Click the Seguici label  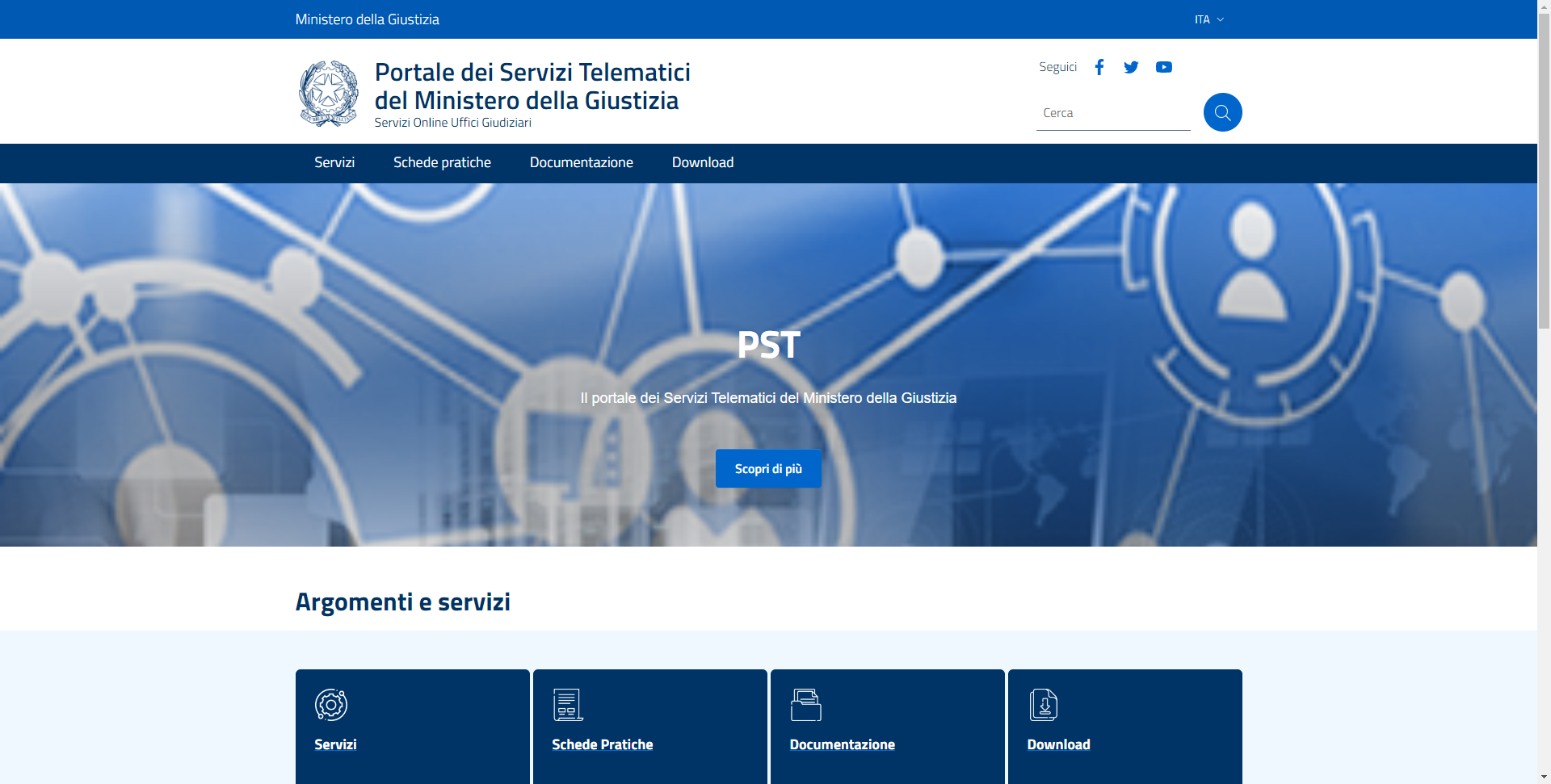click(x=1057, y=67)
